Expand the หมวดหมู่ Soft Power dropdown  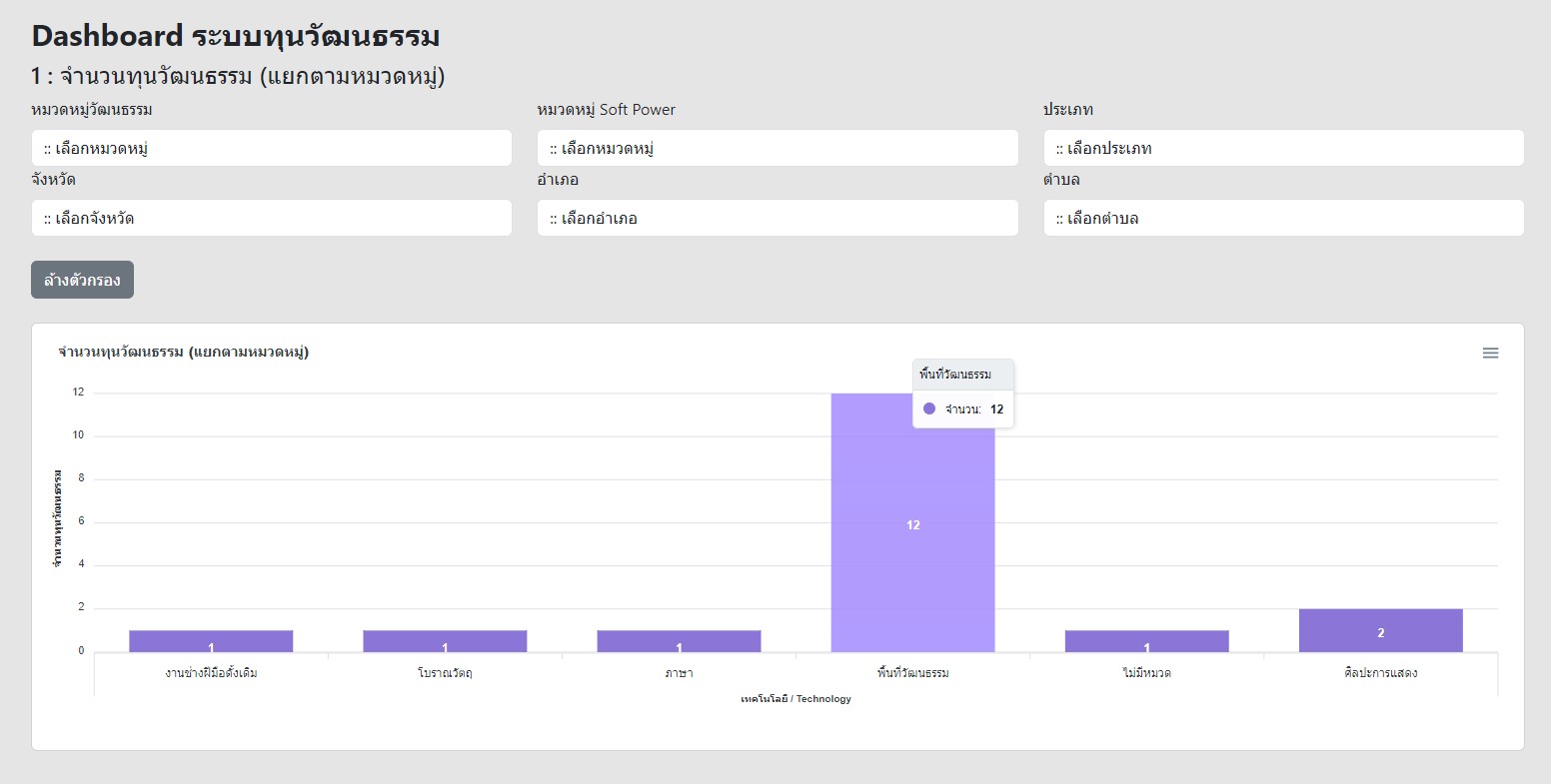[776, 148]
